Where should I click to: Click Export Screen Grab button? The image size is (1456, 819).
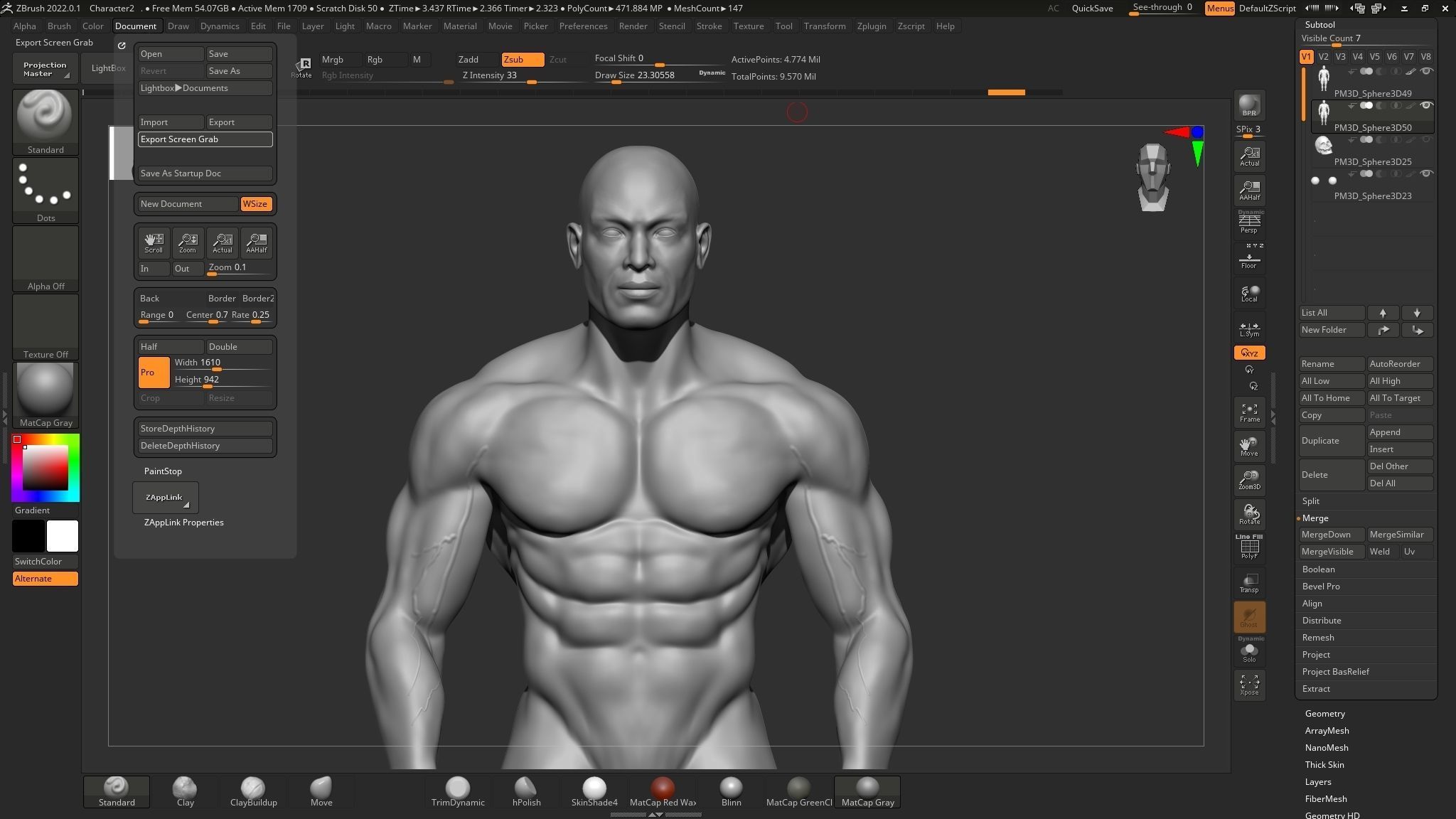[x=205, y=139]
